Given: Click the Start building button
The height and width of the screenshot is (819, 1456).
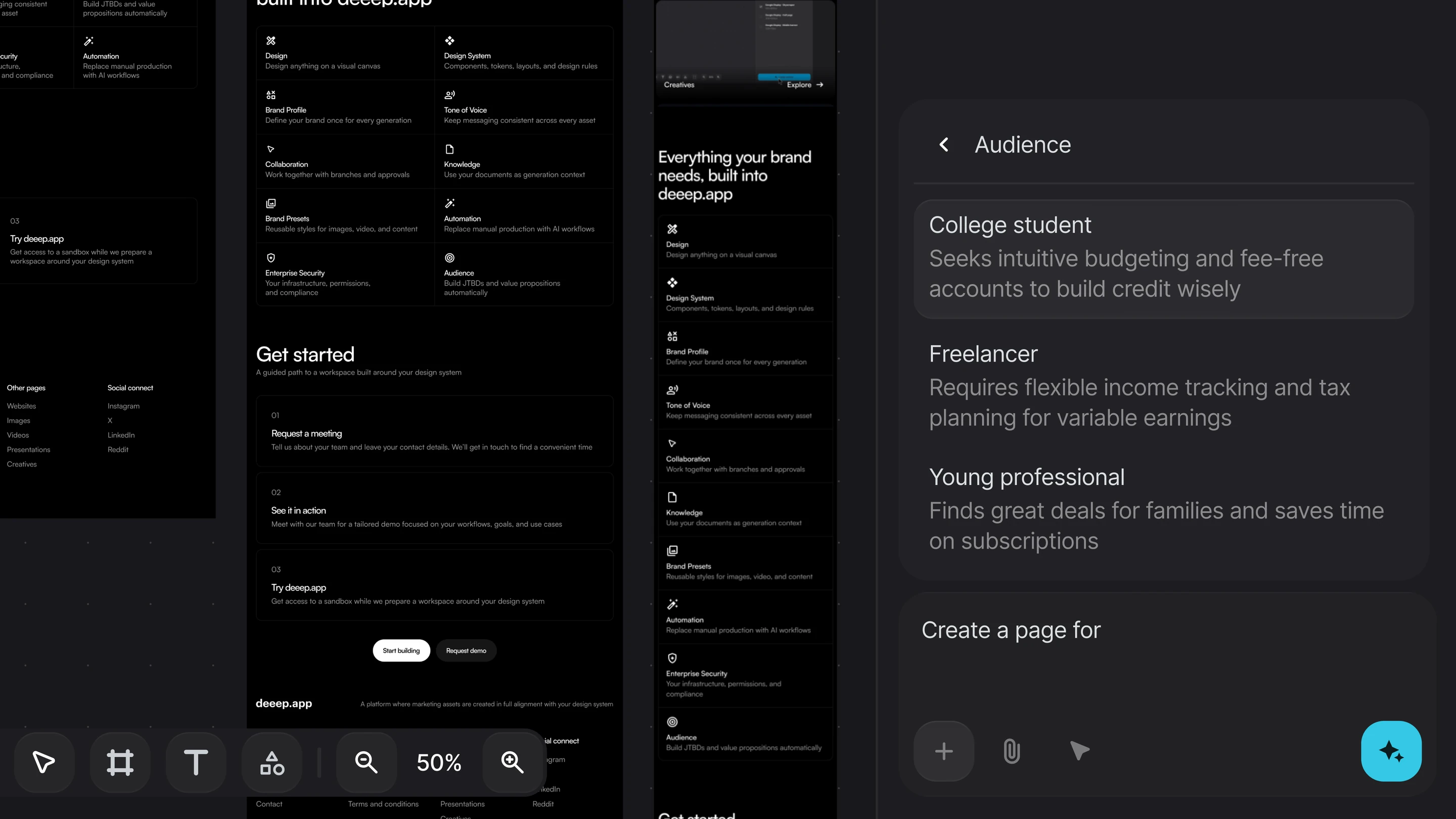Looking at the screenshot, I should (401, 651).
